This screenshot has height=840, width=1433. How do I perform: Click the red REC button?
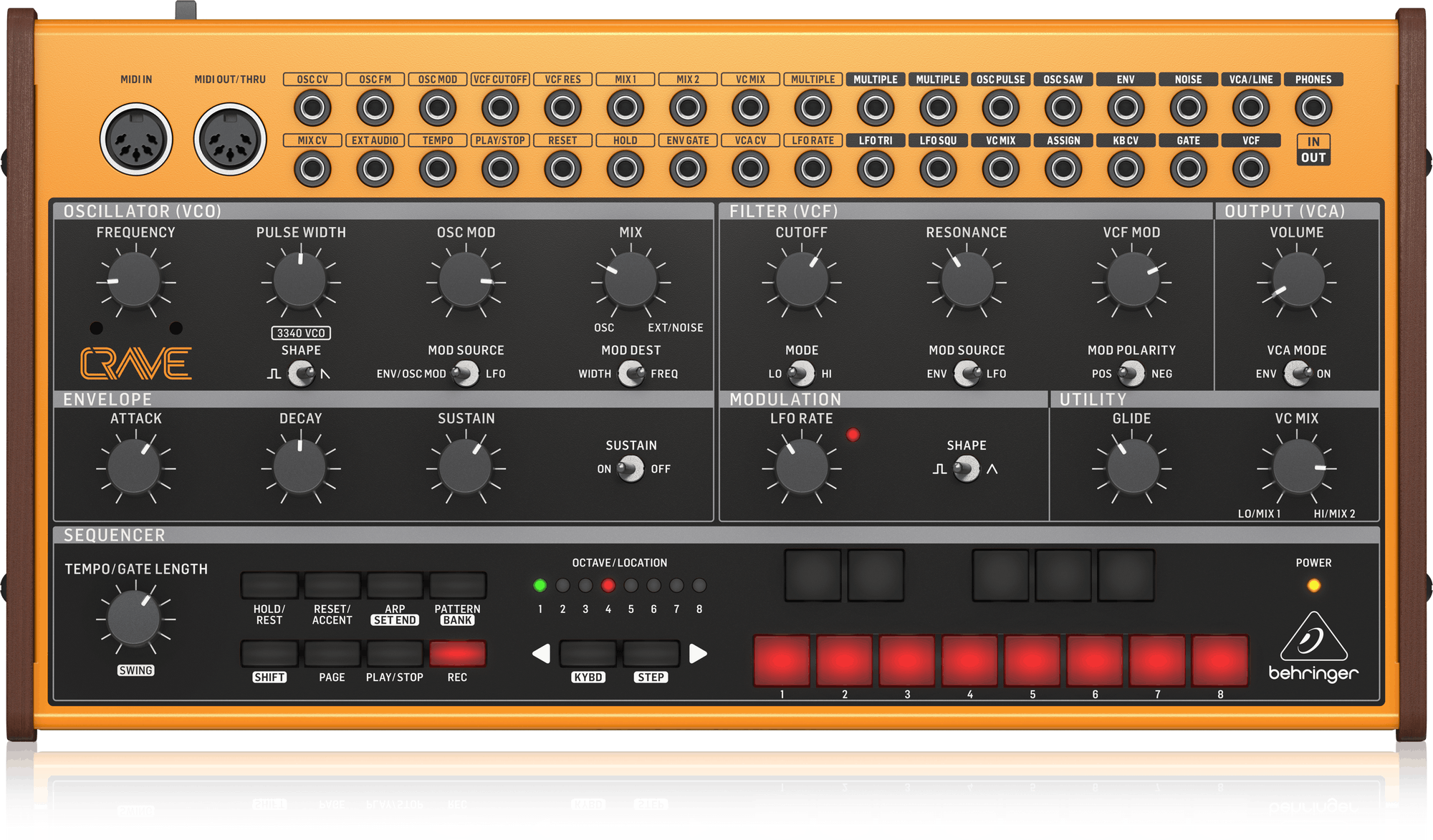tap(457, 653)
